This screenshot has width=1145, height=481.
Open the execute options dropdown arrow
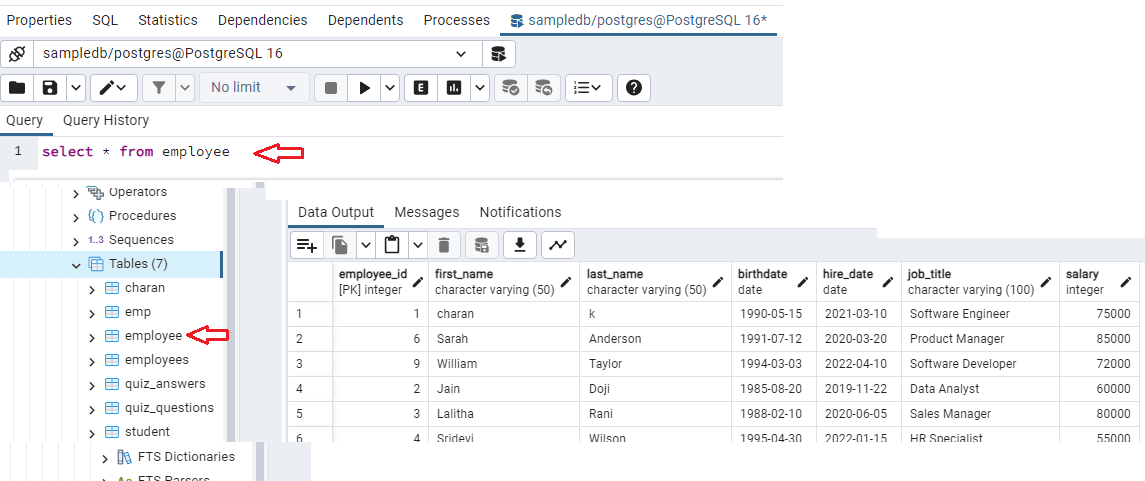tap(389, 88)
